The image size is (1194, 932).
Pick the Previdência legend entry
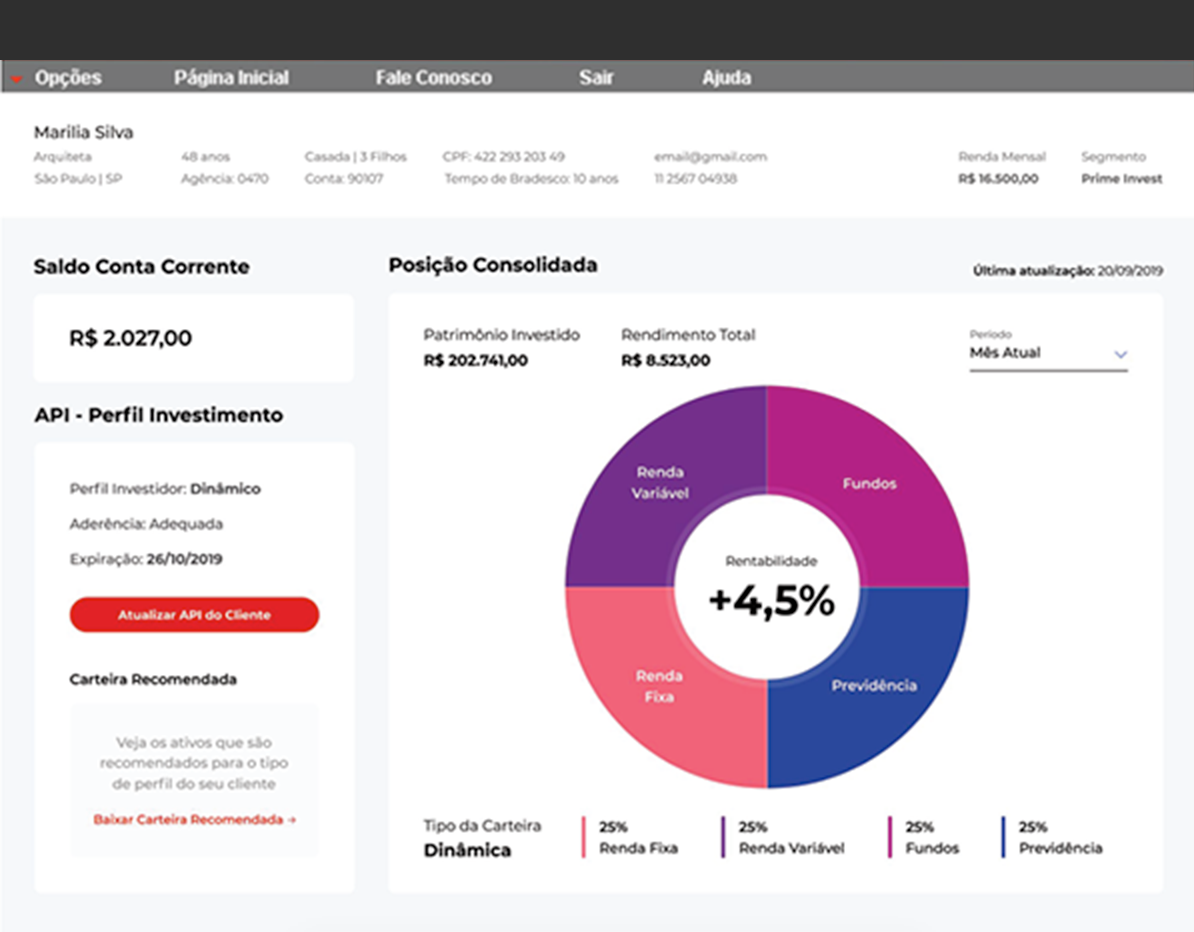pos(1059,838)
